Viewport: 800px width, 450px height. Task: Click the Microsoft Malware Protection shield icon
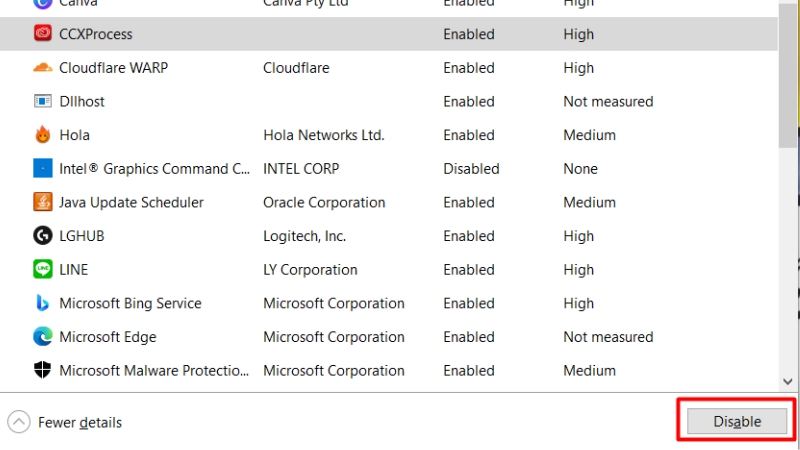[43, 370]
